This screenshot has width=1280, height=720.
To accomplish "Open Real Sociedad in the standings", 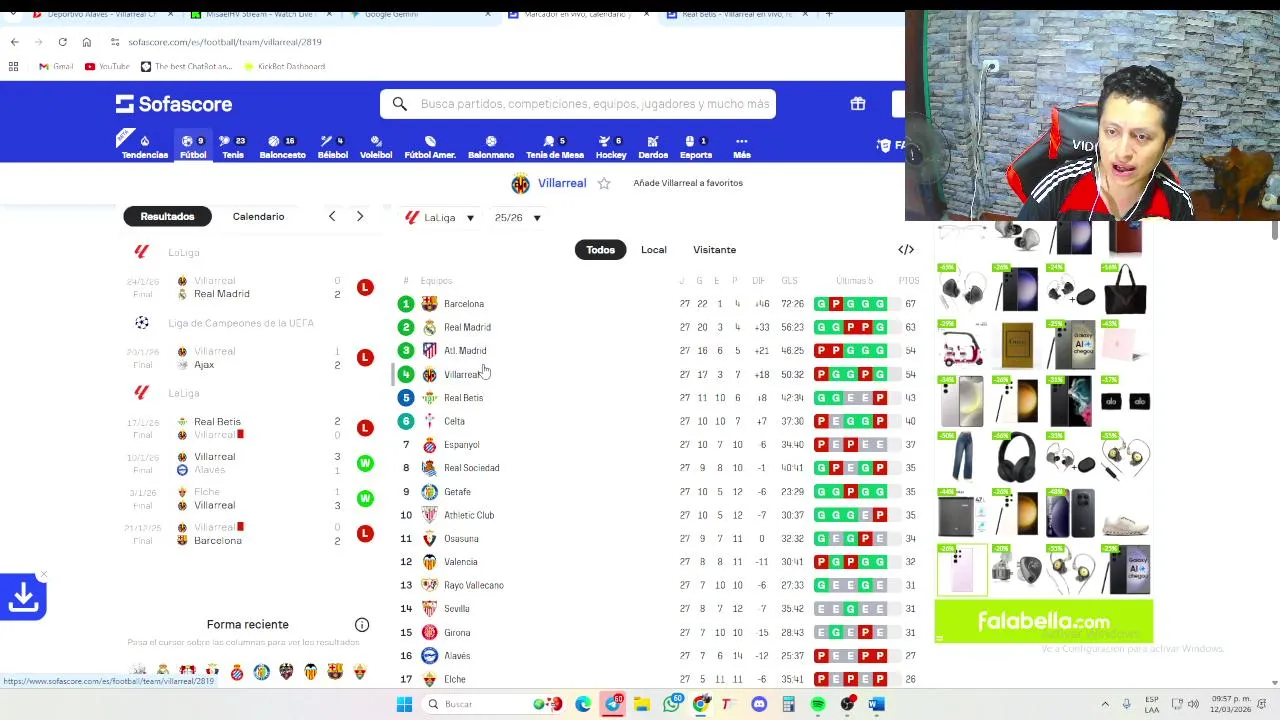I will [x=471, y=468].
